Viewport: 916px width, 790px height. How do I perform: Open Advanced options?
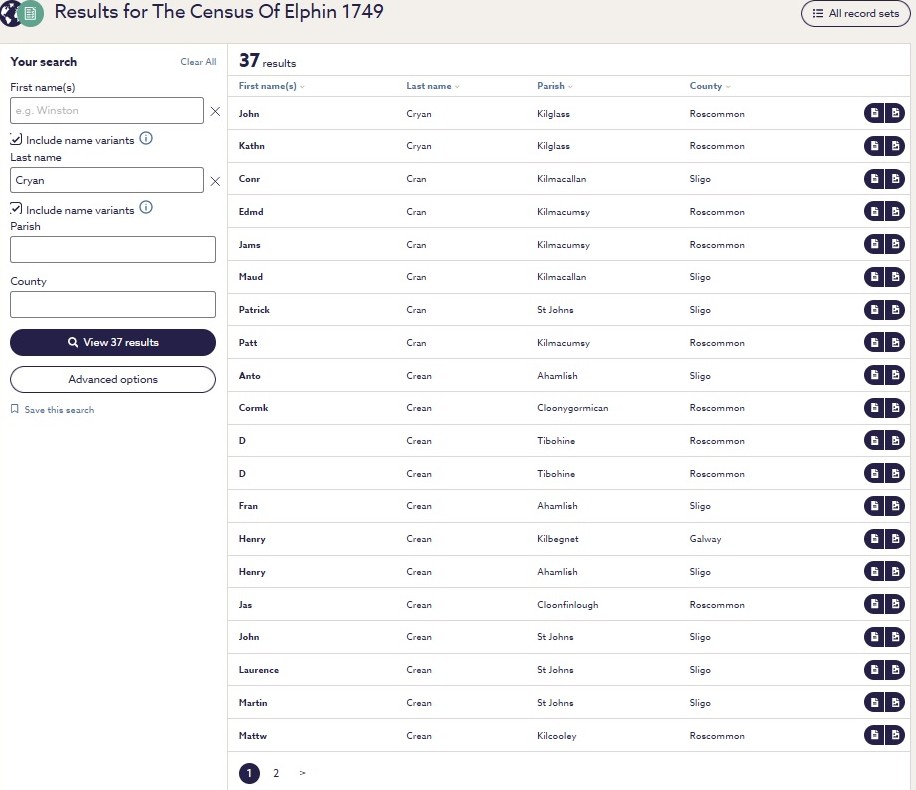coord(113,379)
